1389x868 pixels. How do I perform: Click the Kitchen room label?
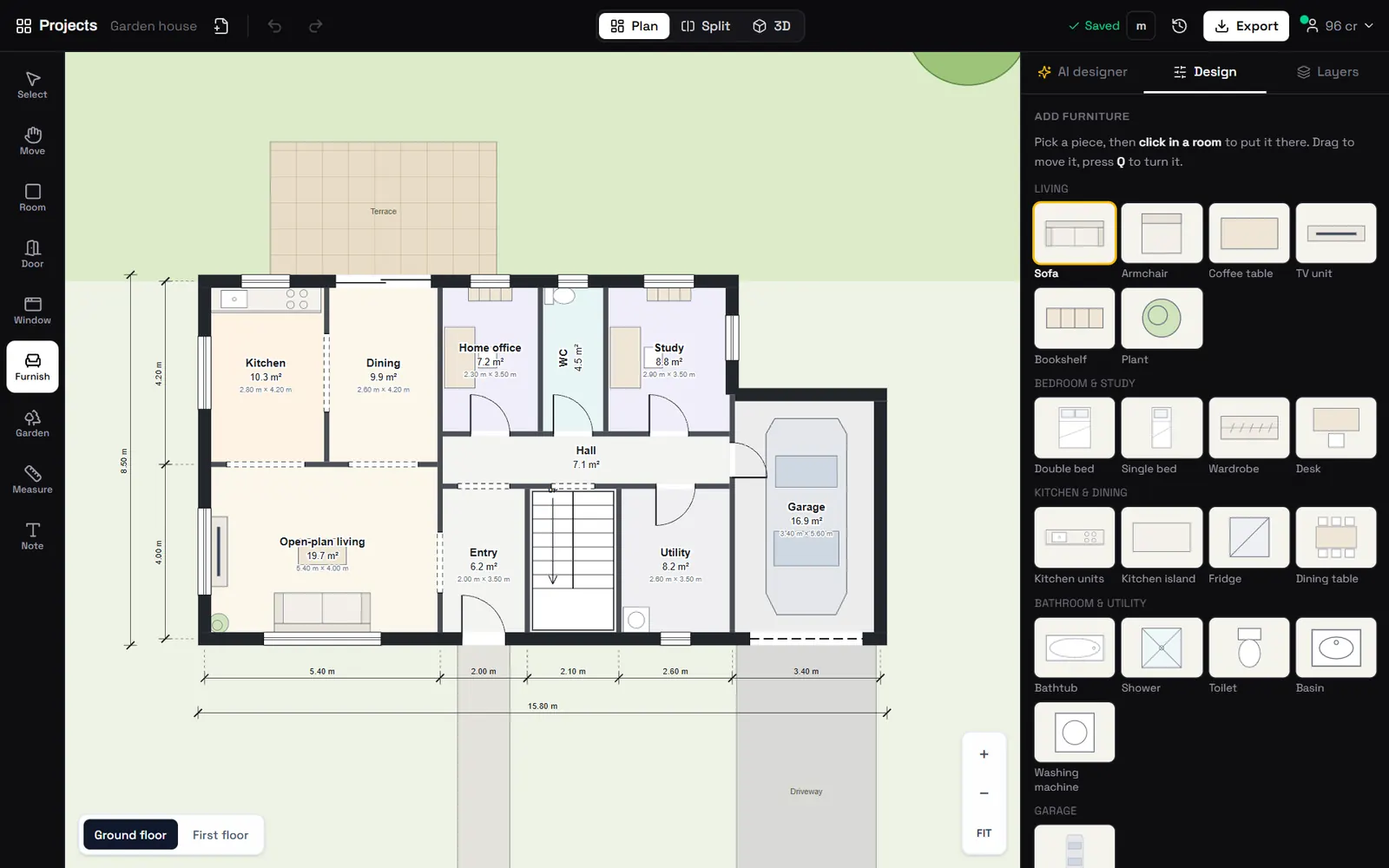click(266, 363)
